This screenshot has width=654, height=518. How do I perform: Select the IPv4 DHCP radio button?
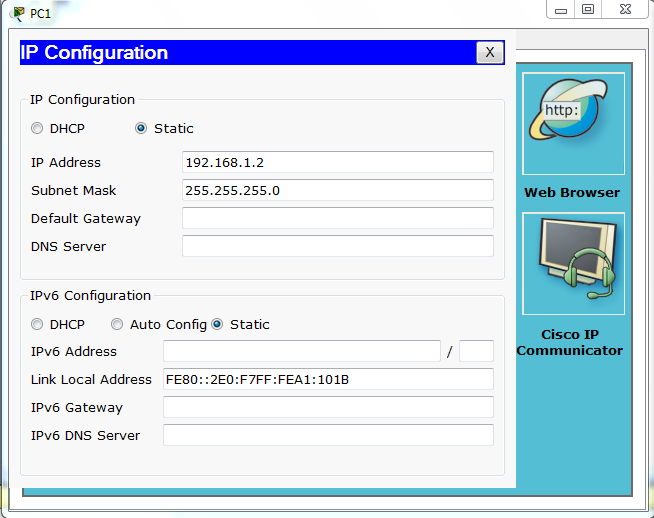point(37,128)
